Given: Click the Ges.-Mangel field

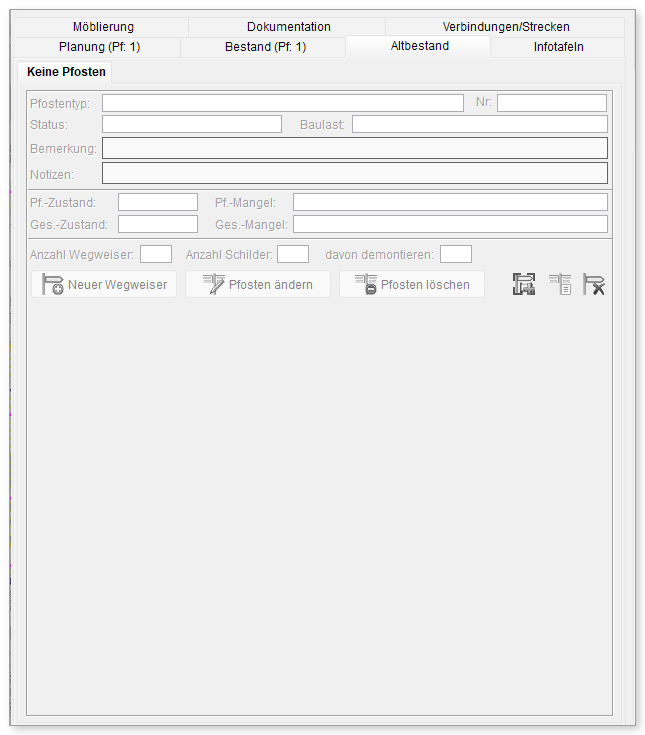Looking at the screenshot, I should point(450,224).
